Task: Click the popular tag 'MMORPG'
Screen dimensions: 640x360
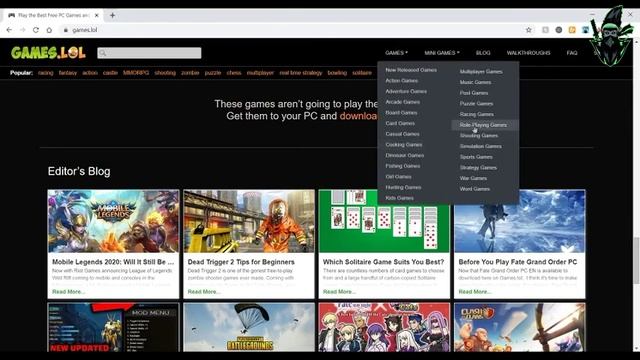Action: (136, 73)
